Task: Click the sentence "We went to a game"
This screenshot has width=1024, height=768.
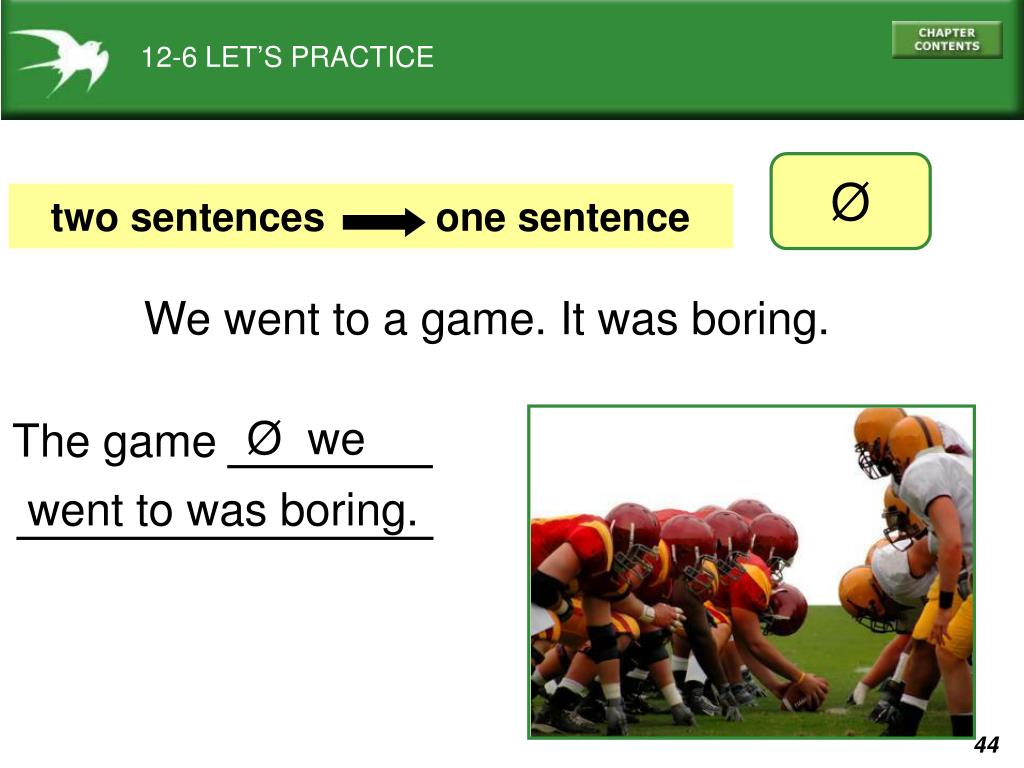Action: 344,319
